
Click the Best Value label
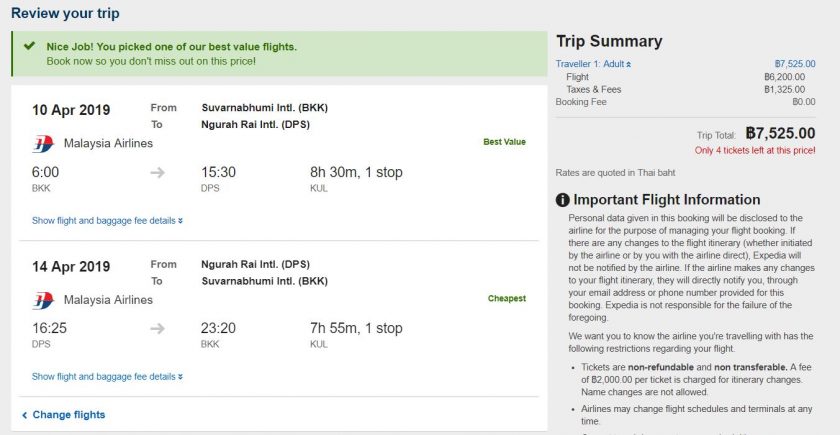click(504, 142)
